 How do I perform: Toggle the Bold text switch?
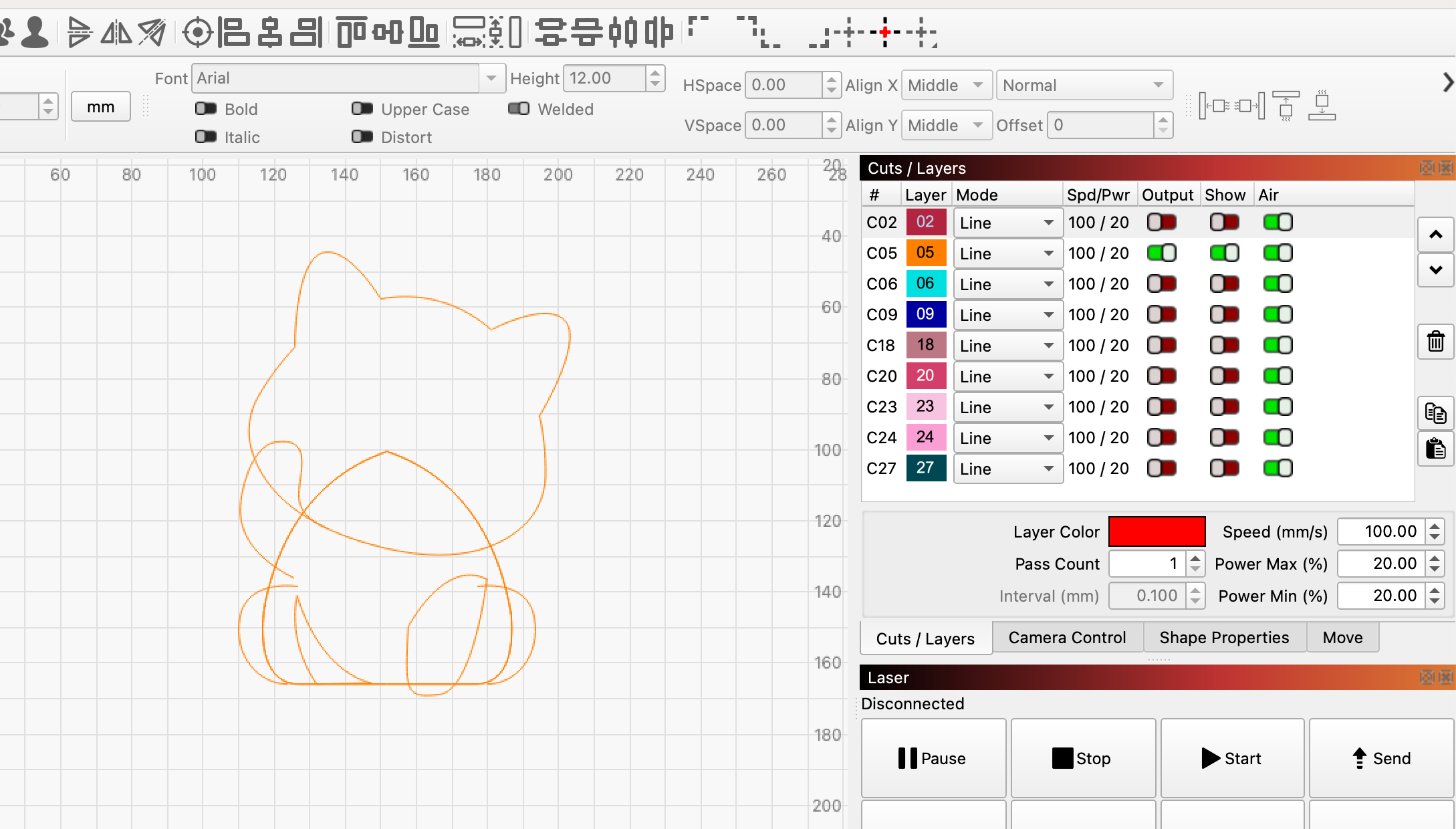coord(206,108)
